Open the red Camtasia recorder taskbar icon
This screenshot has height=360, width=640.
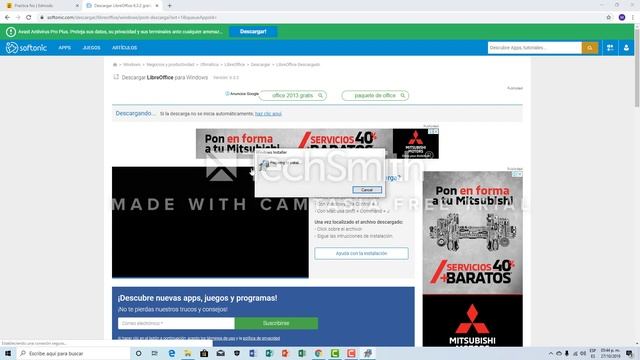[351, 353]
